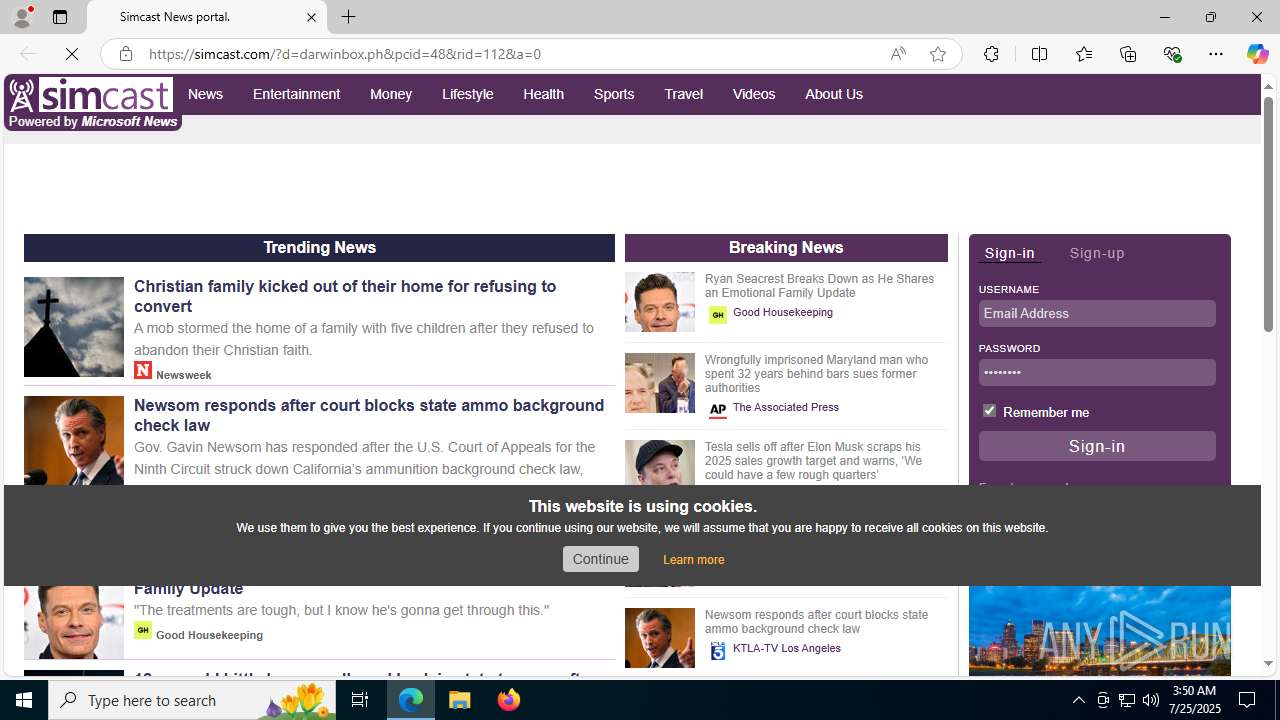Open the Newsom photo in Trending News
The height and width of the screenshot is (720, 1280).
pos(74,441)
